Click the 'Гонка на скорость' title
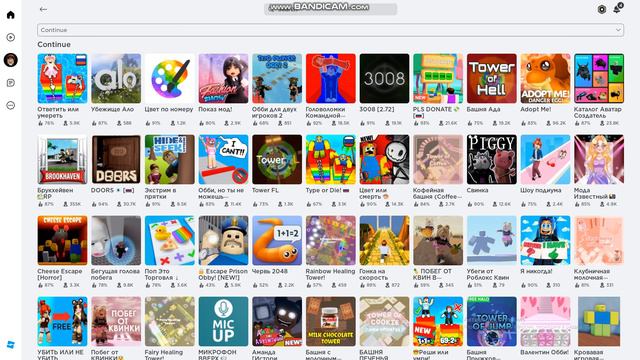640x360 pixels. click(374, 274)
